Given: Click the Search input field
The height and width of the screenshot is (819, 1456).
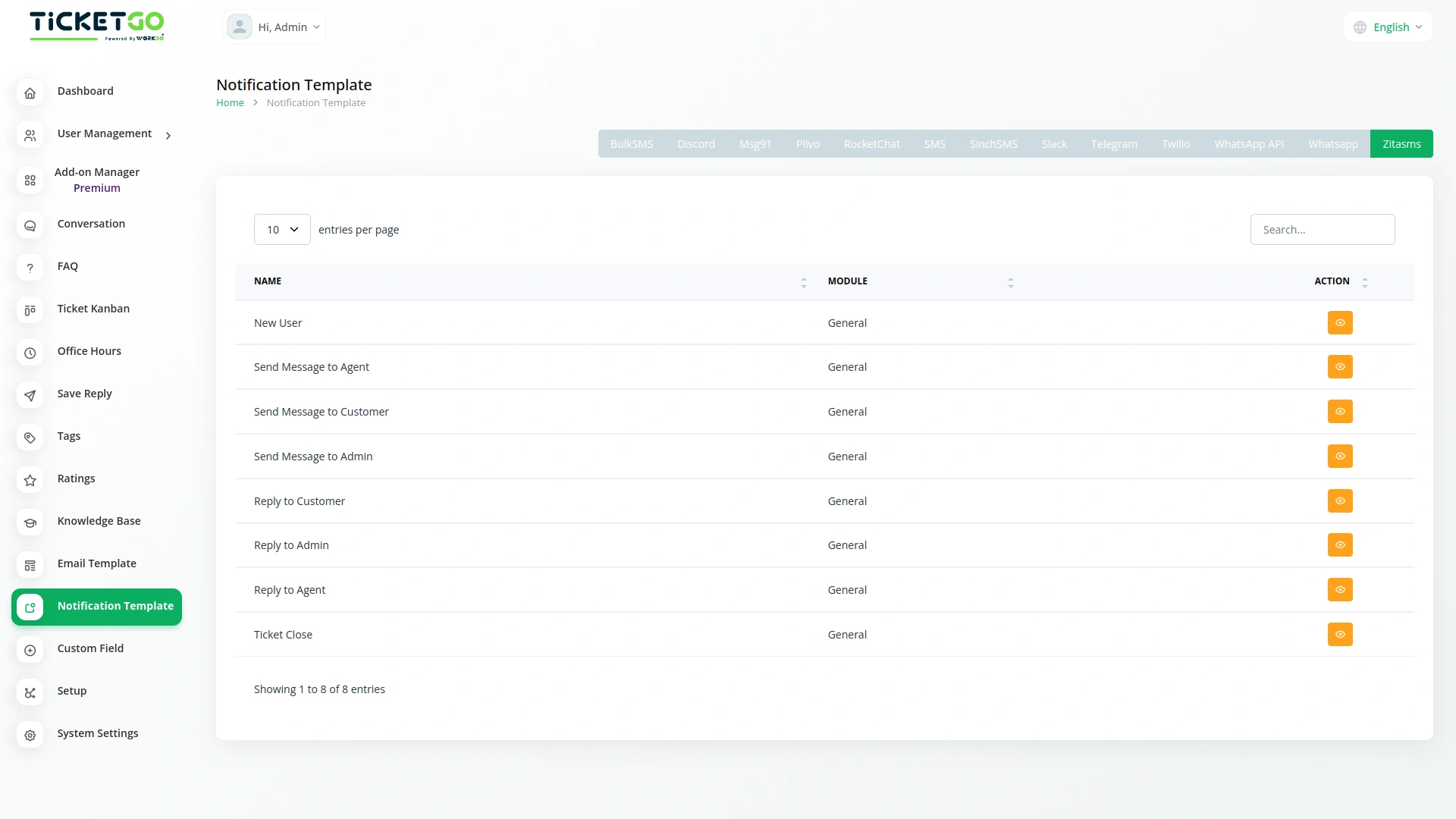Looking at the screenshot, I should point(1322,229).
